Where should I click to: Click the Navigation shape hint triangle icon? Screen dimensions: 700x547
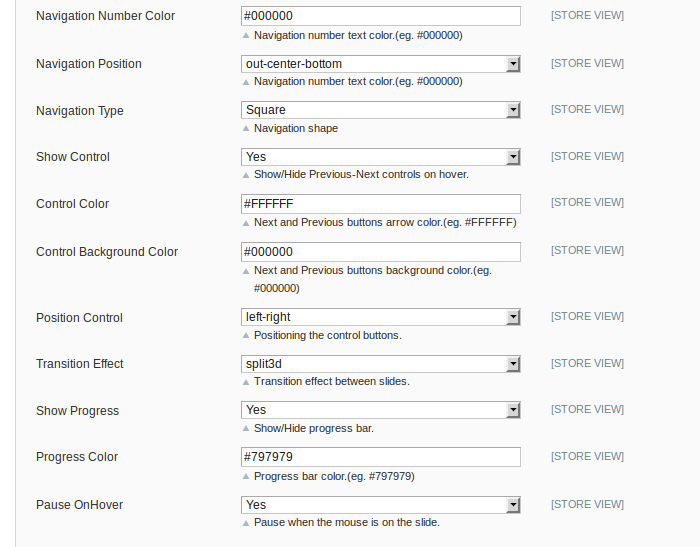pyautogui.click(x=246, y=129)
